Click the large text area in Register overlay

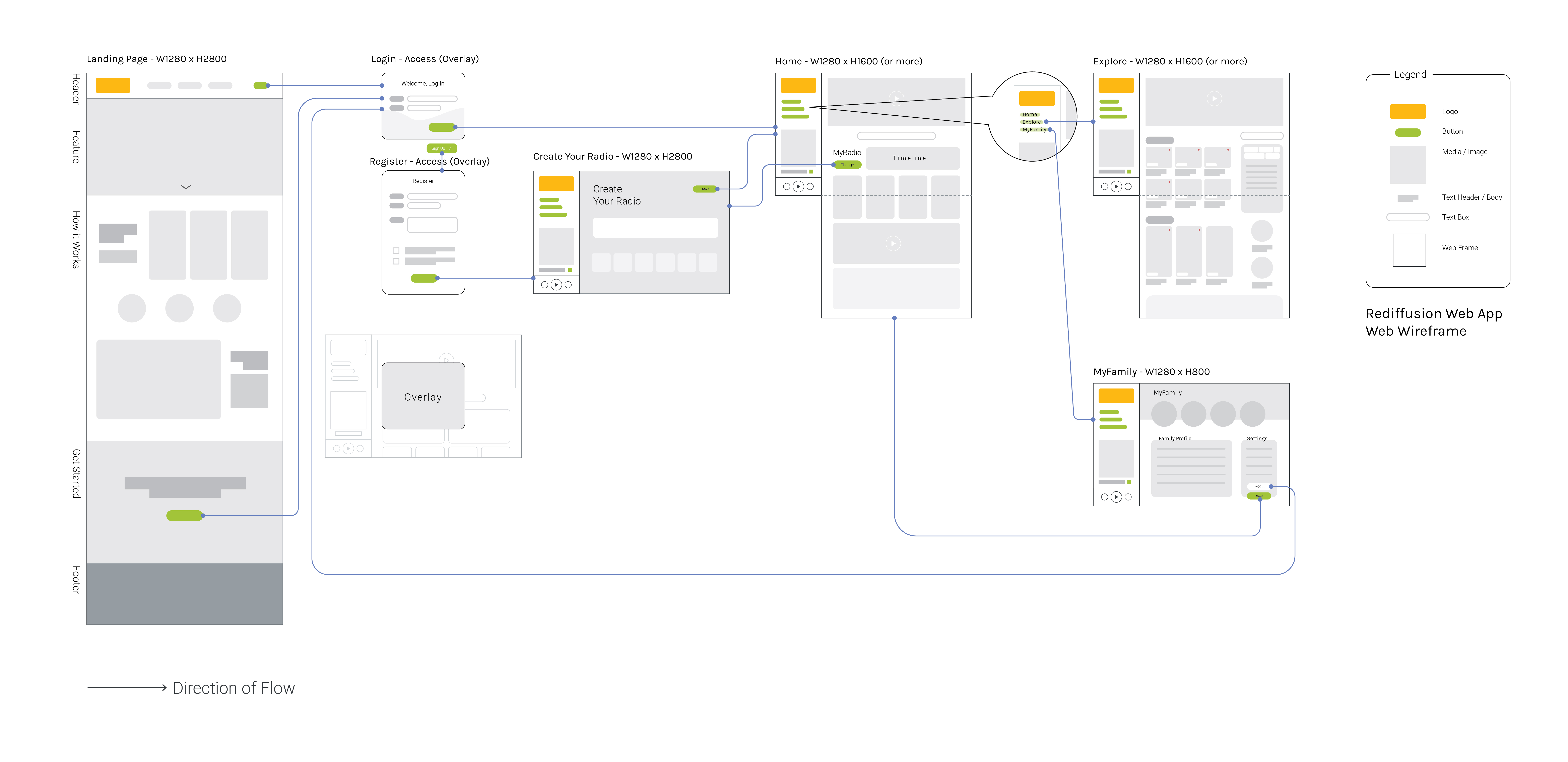[432, 225]
